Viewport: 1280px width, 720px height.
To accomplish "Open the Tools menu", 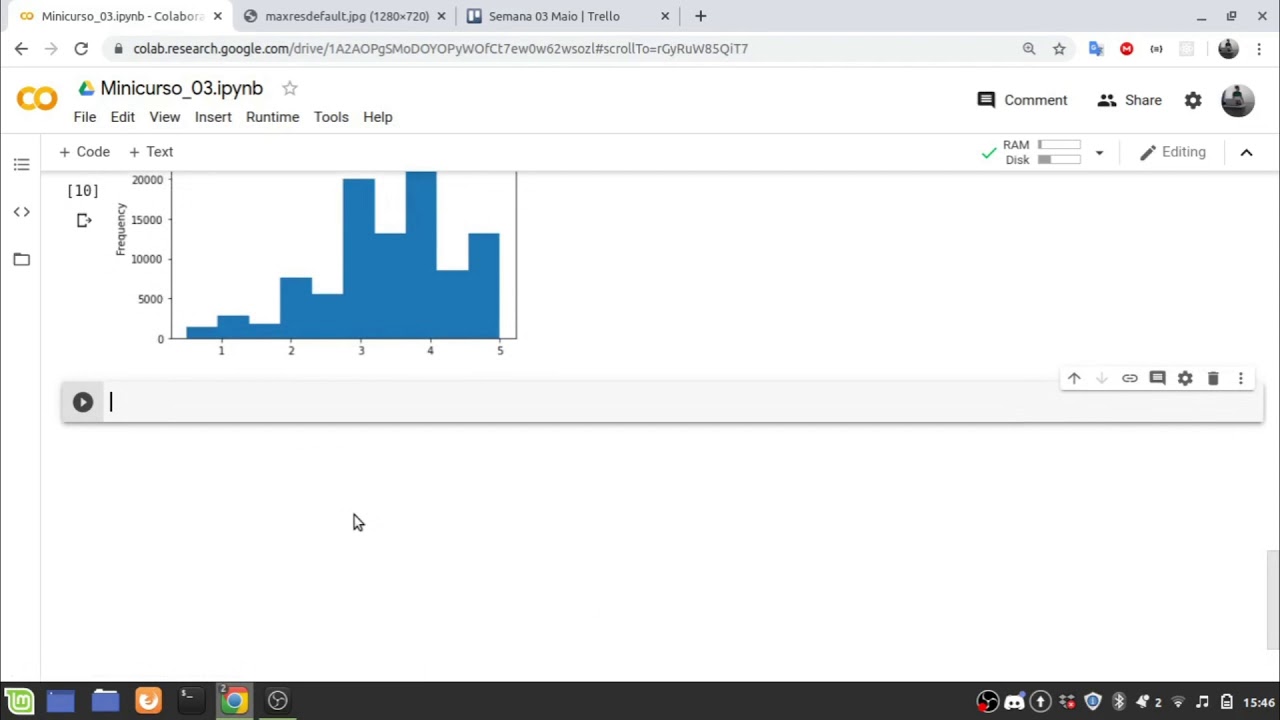I will (331, 117).
